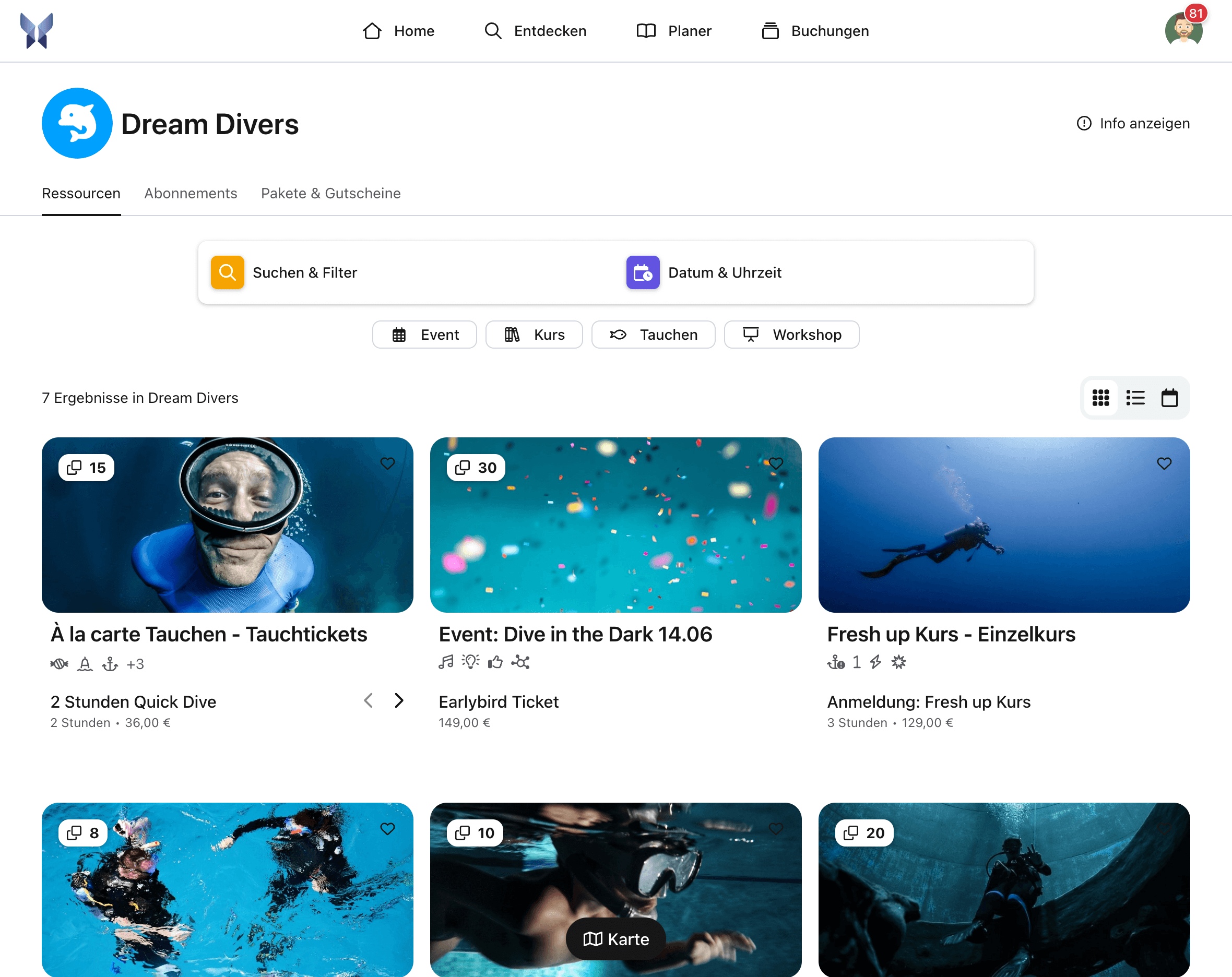Open user avatar with 81 notifications
The width and height of the screenshot is (1232, 977).
tap(1183, 30)
